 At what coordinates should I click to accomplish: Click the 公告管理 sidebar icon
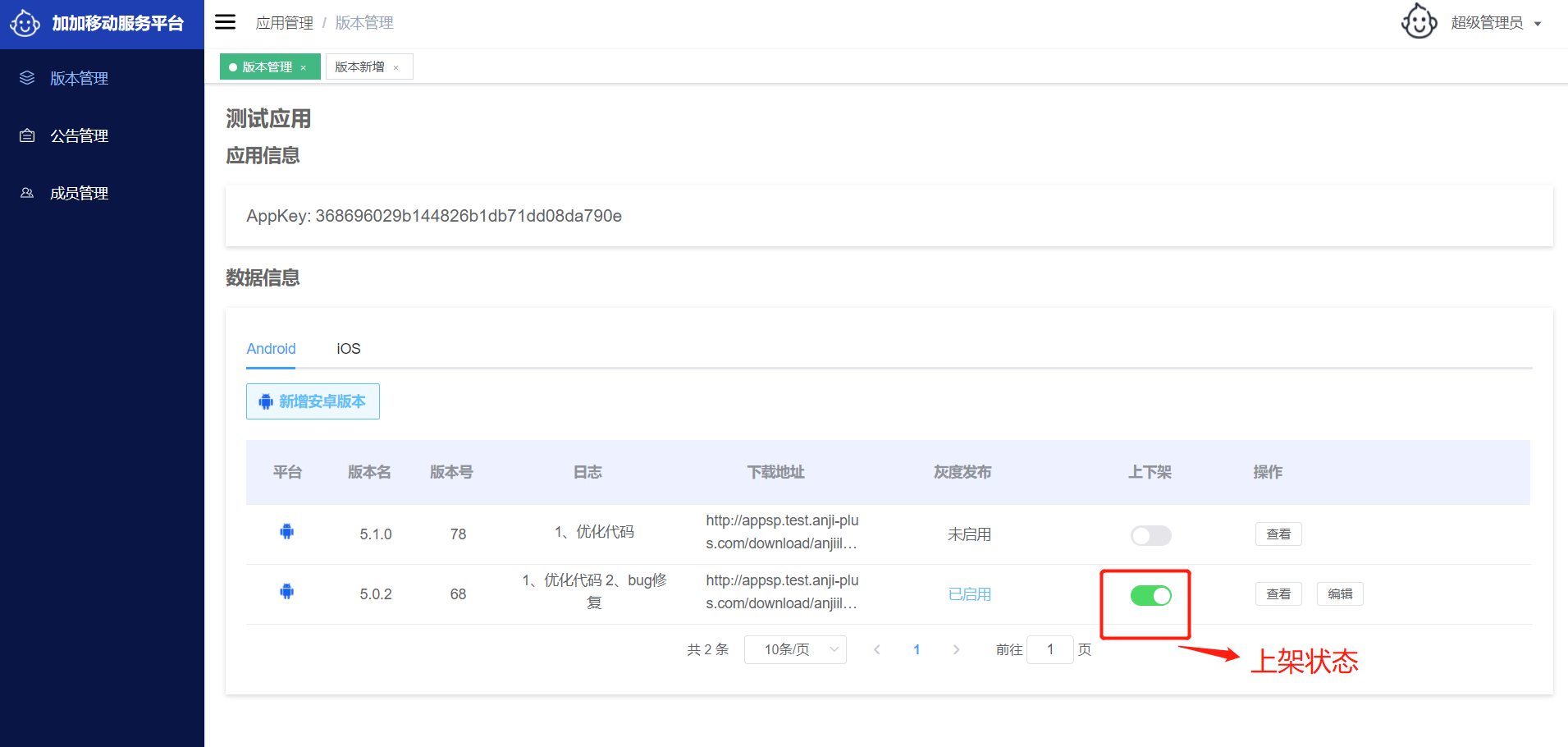point(27,135)
